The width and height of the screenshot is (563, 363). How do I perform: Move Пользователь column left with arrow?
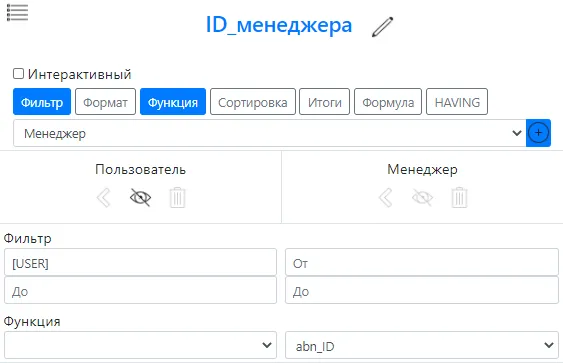103,197
